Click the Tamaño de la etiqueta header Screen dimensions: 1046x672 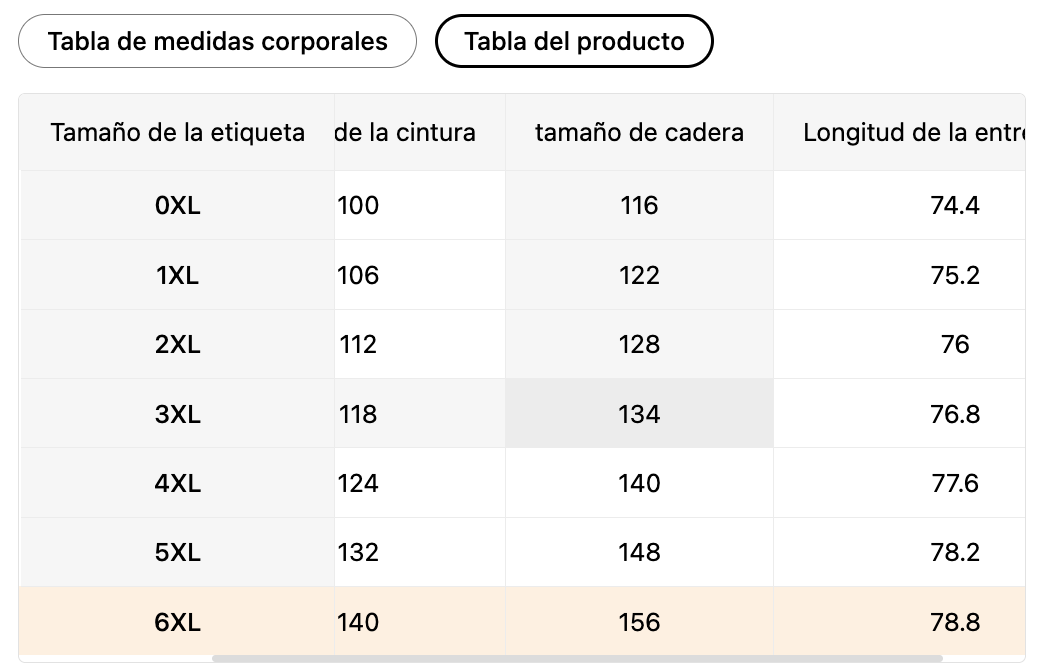coord(177,132)
